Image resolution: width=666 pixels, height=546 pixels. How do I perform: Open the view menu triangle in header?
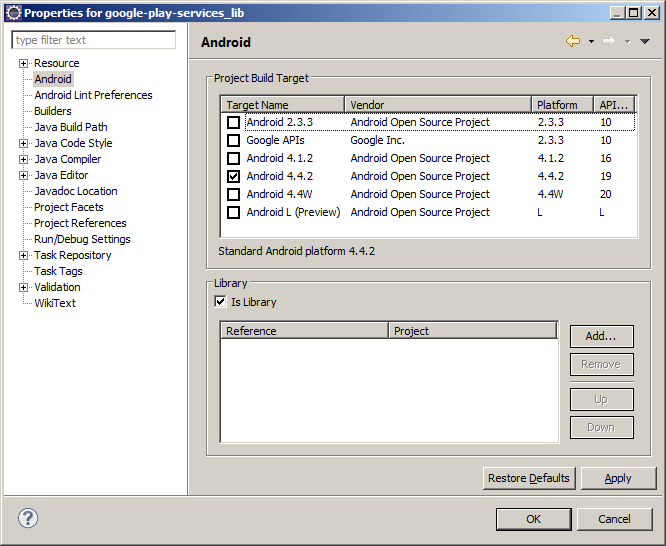click(644, 41)
